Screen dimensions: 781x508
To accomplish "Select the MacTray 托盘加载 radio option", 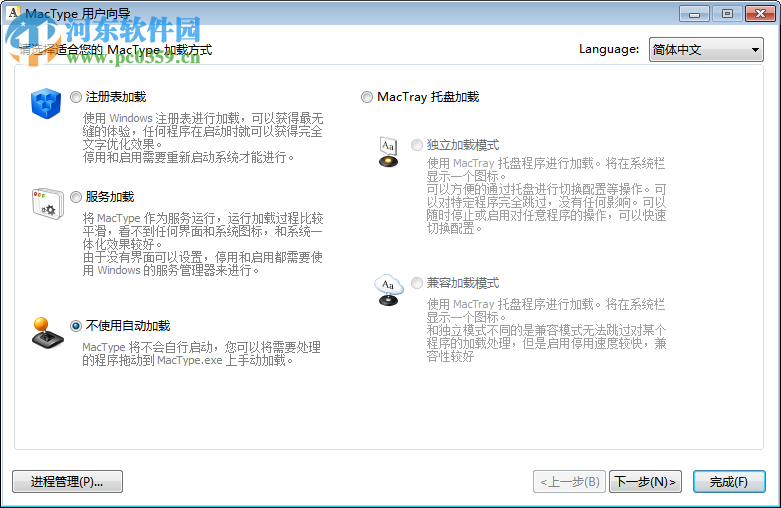I will coord(367,97).
